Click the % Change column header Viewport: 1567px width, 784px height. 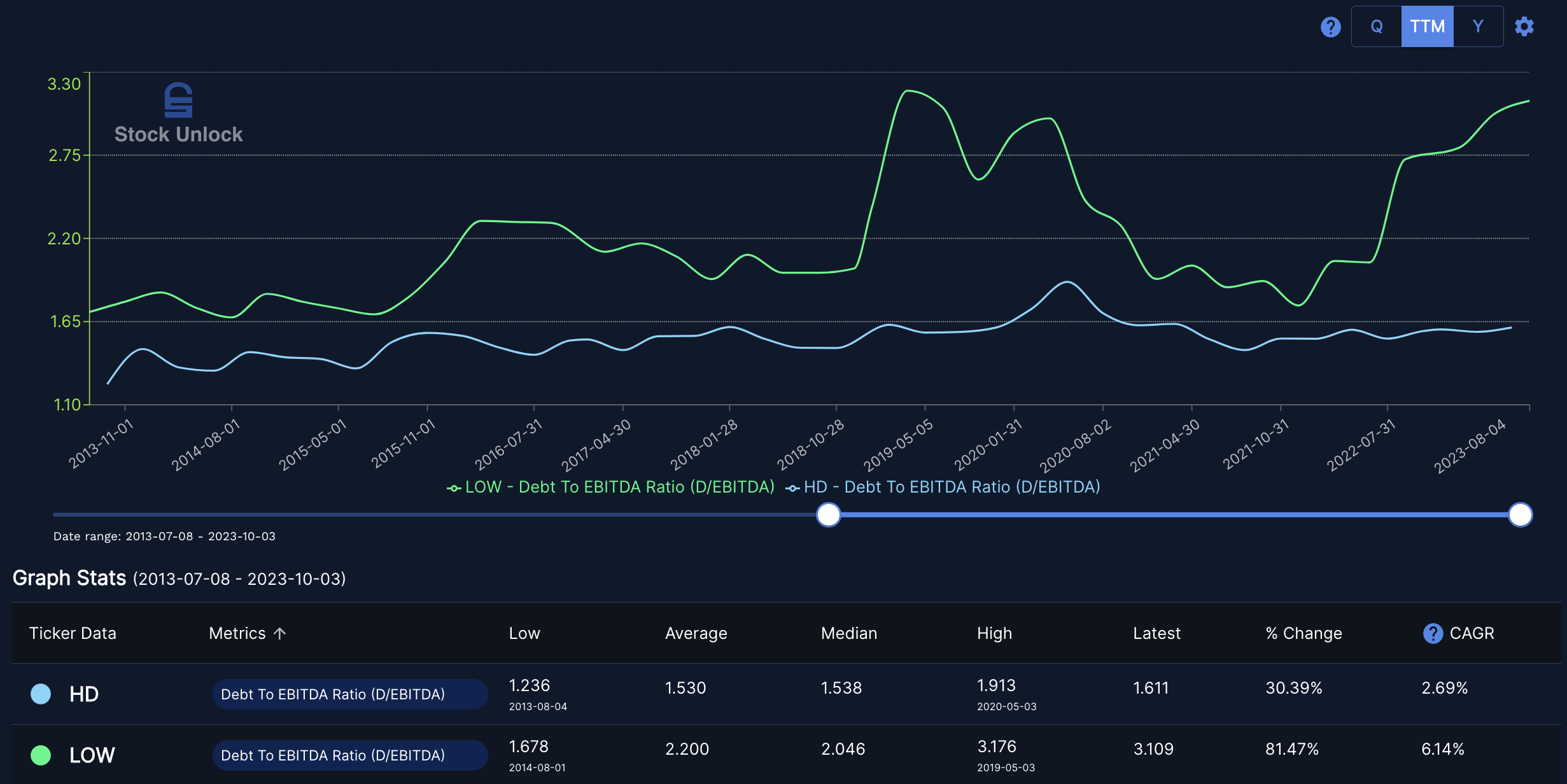point(1303,633)
